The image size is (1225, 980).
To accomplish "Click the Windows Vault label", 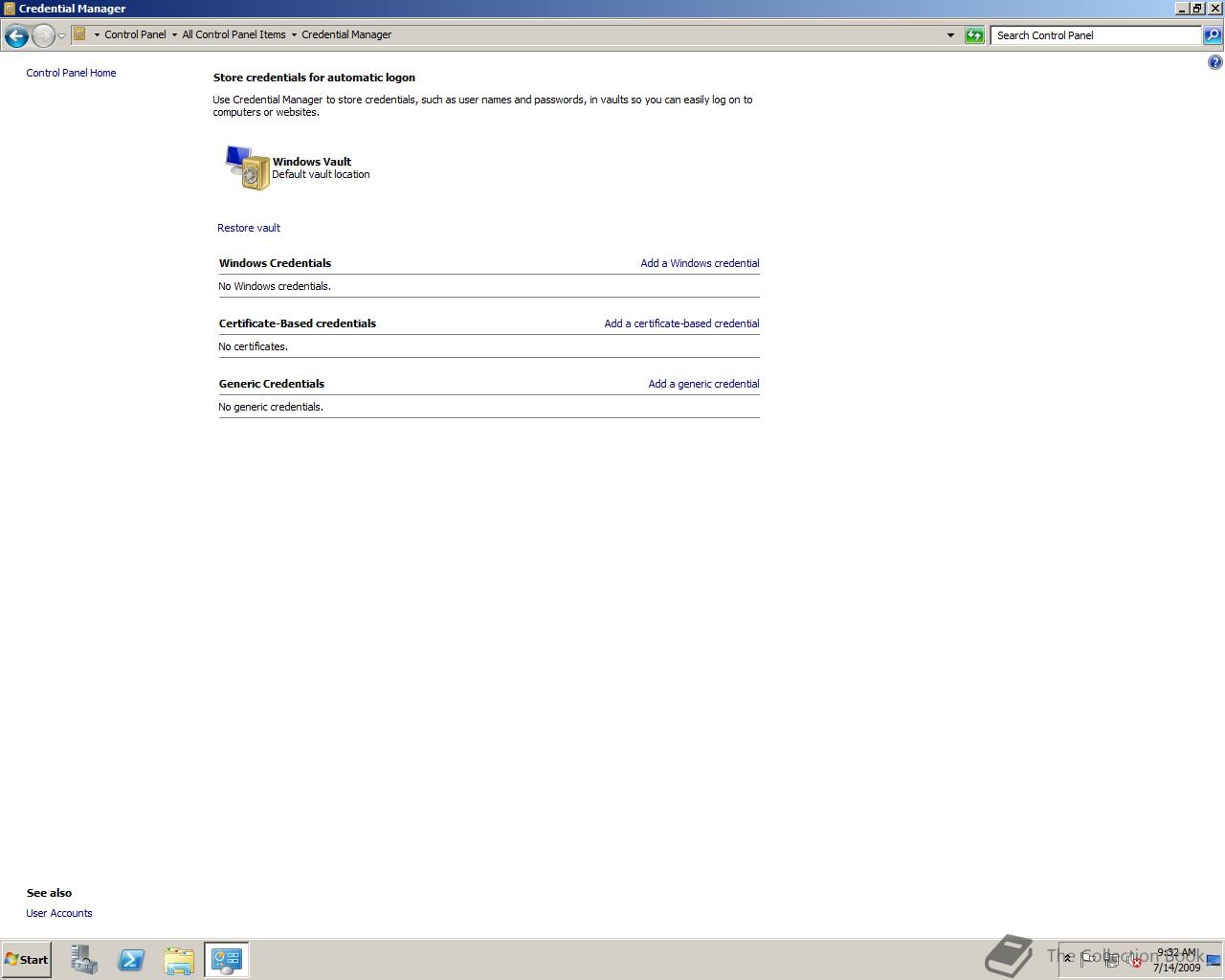I will [312, 162].
